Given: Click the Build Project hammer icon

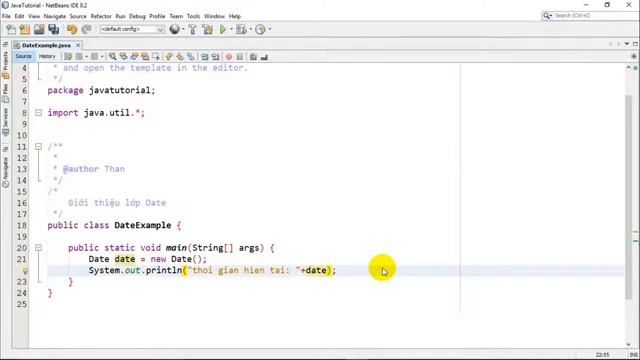Looking at the screenshot, I should 193,29.
